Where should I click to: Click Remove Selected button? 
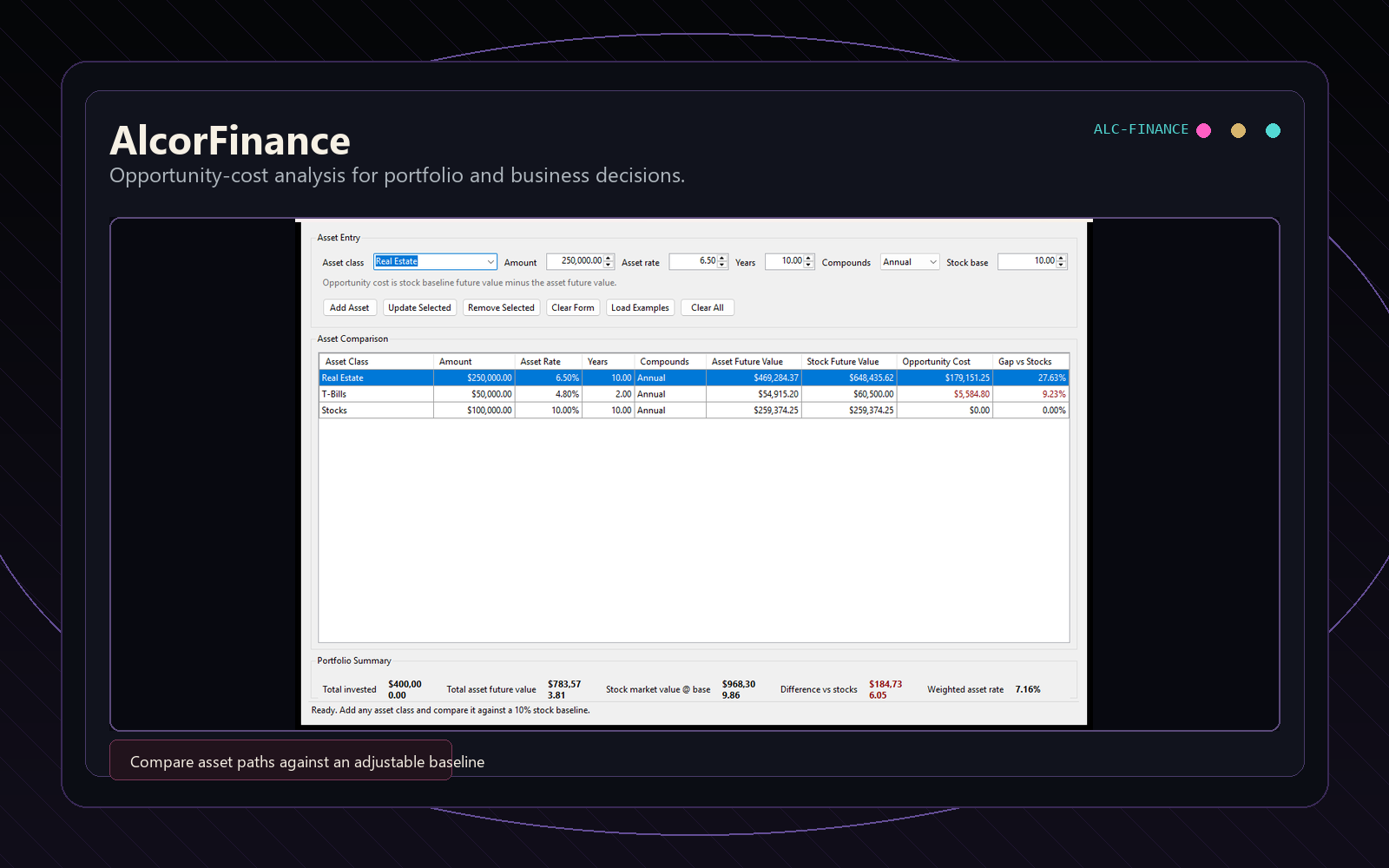pos(501,308)
